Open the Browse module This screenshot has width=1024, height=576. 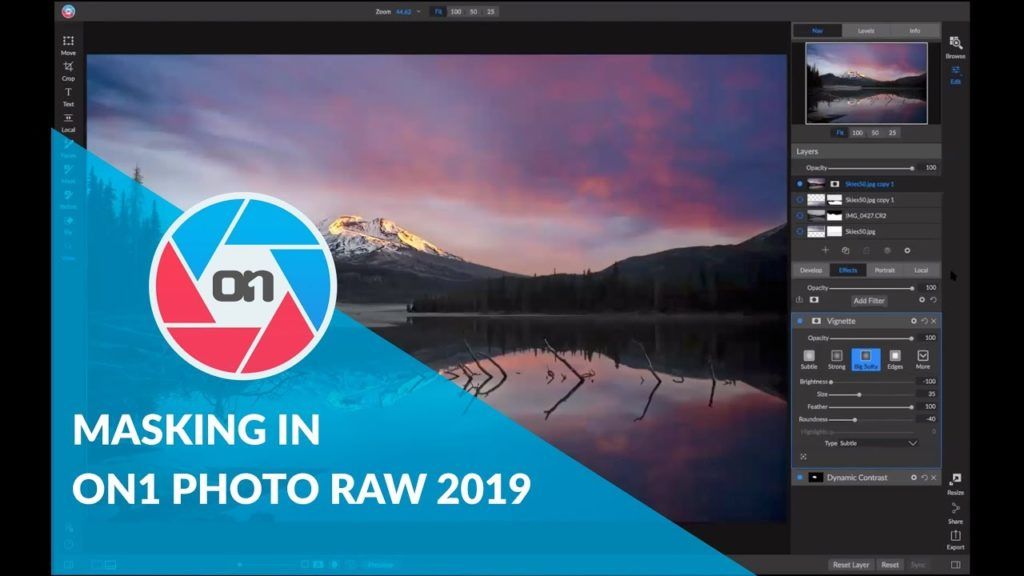coord(955,47)
